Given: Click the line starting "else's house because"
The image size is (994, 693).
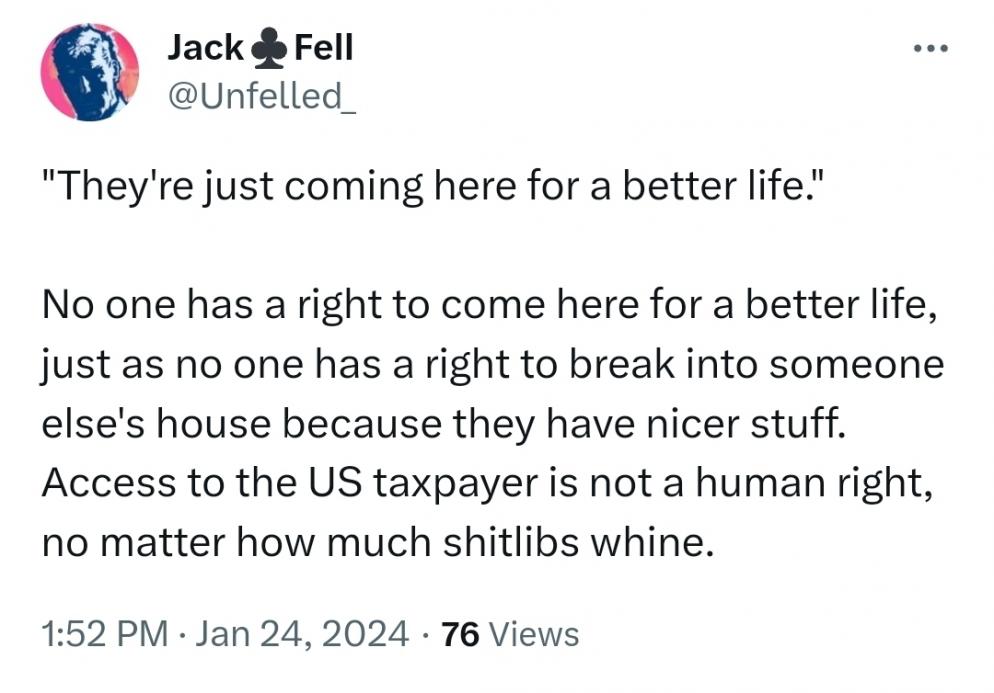Looking at the screenshot, I should [x=444, y=424].
